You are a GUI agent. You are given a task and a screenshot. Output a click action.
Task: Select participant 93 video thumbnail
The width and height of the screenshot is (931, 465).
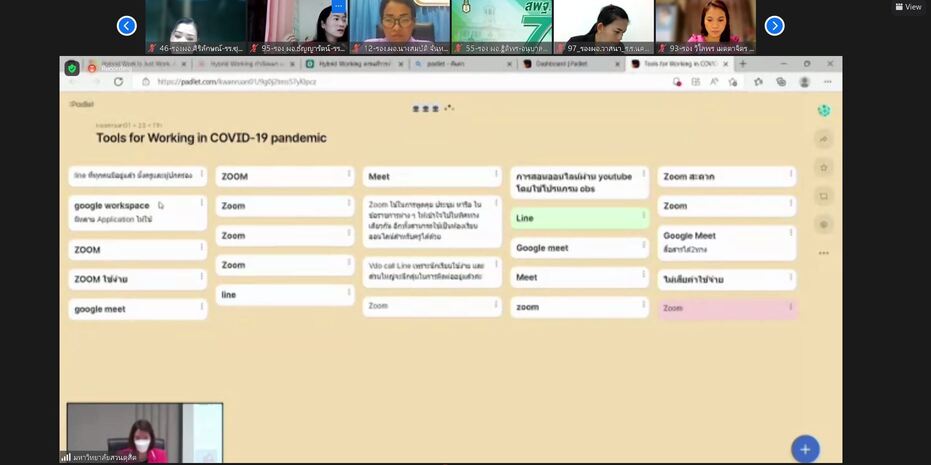(x=705, y=27)
